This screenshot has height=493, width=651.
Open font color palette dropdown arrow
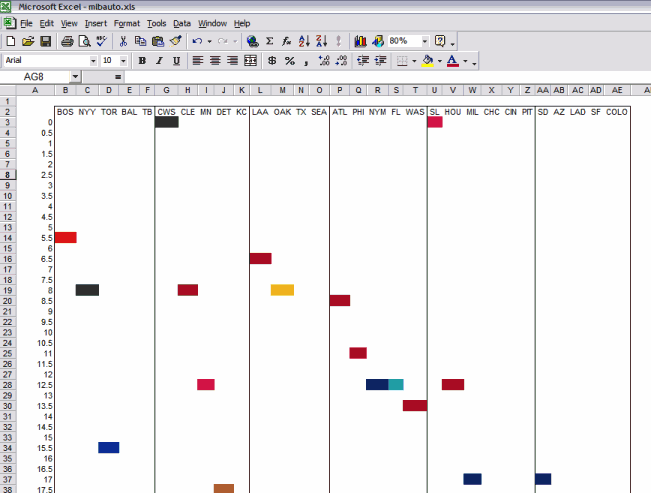point(465,61)
